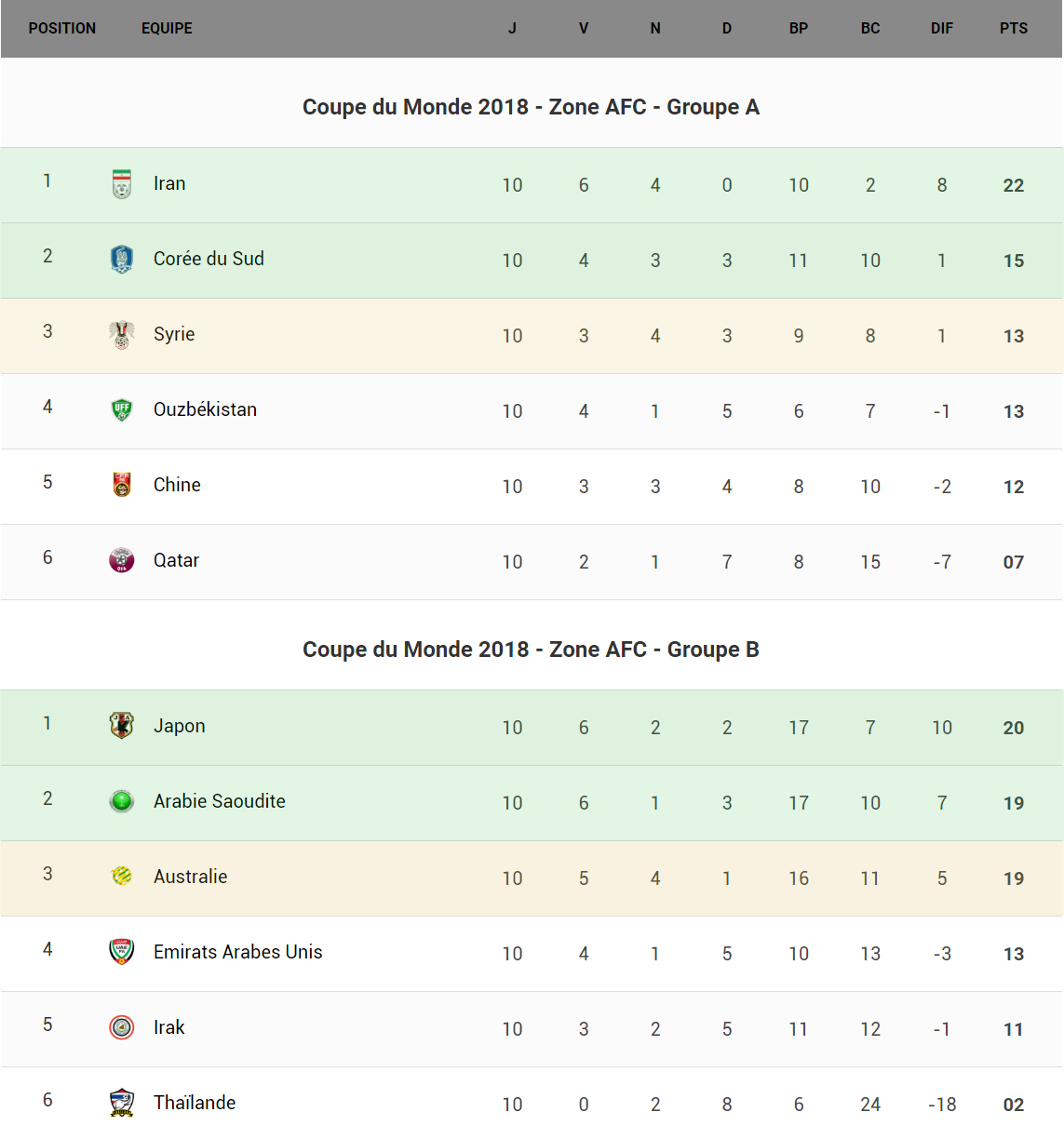Click the Japon team crest icon
The image size is (1064, 1139).
(x=122, y=726)
